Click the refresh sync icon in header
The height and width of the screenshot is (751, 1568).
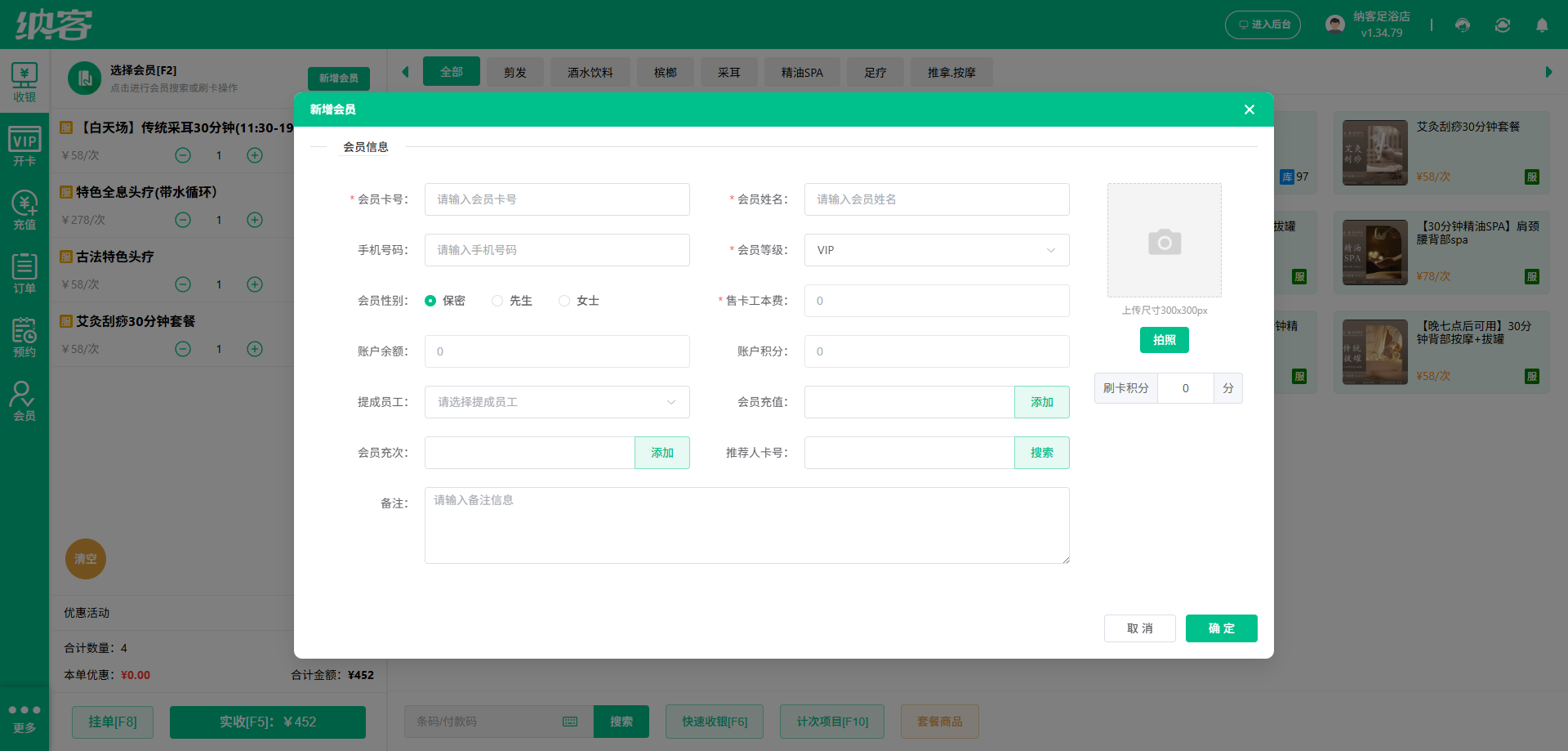(1503, 25)
